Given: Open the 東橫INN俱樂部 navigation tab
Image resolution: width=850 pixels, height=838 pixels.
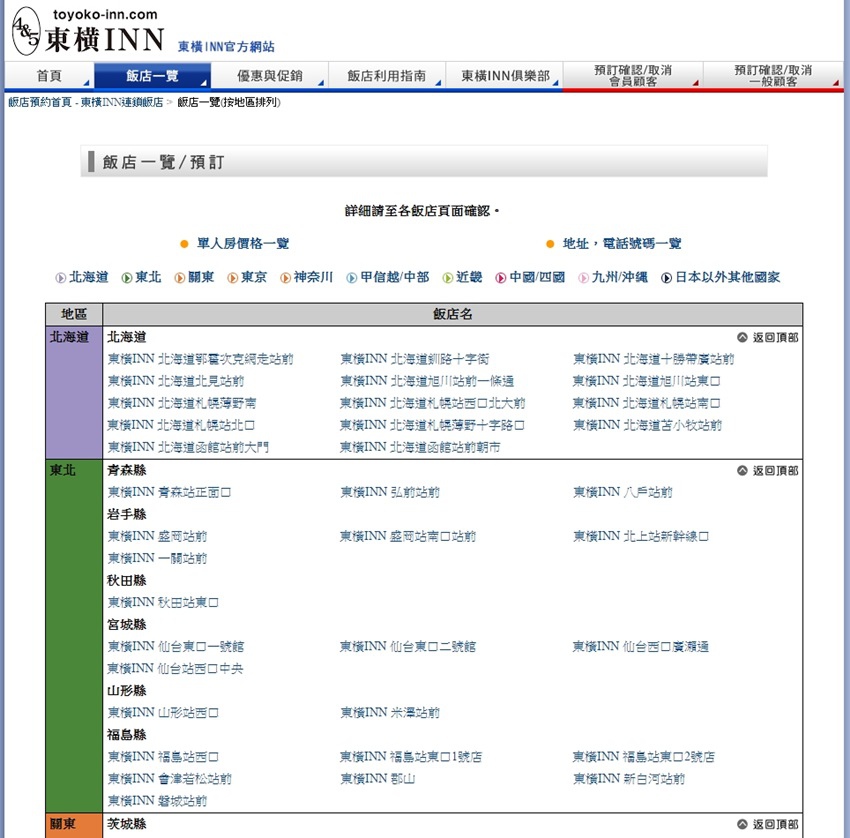Looking at the screenshot, I should tap(505, 75).
